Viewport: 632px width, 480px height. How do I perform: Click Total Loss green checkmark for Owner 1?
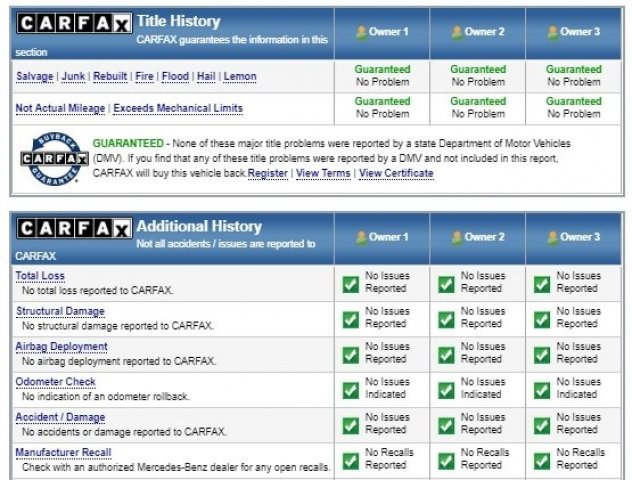coord(351,283)
